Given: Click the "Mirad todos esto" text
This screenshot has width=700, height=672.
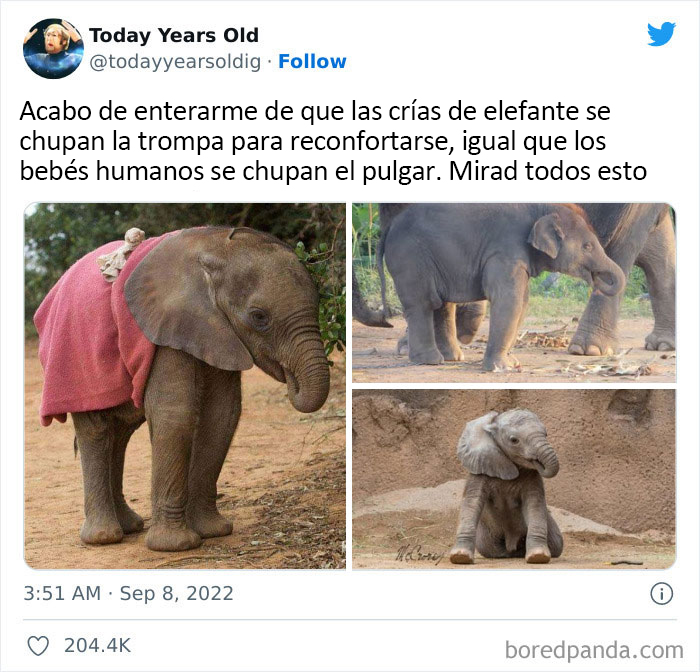Looking at the screenshot, I should (548, 171).
